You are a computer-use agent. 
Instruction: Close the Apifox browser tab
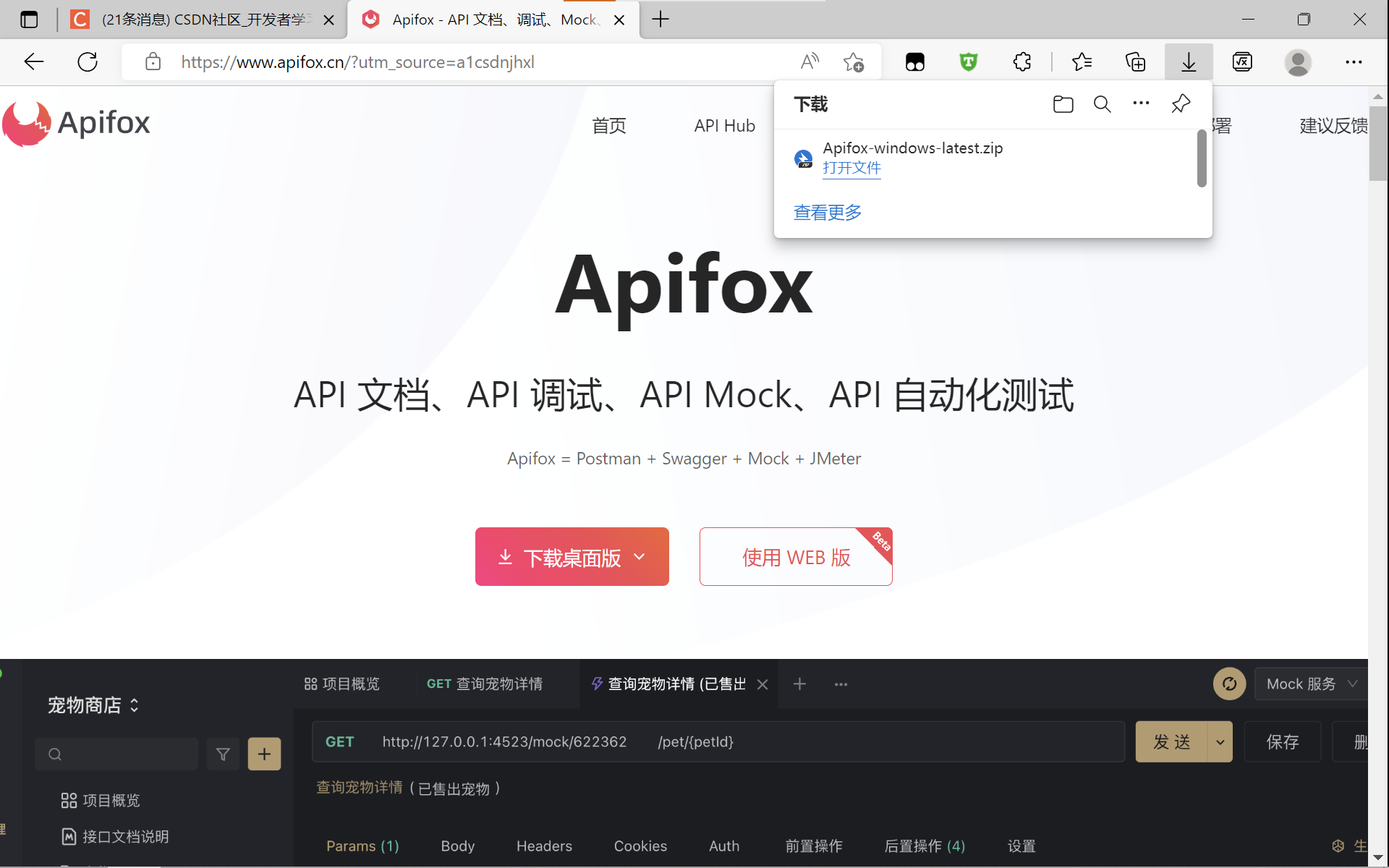tap(619, 20)
